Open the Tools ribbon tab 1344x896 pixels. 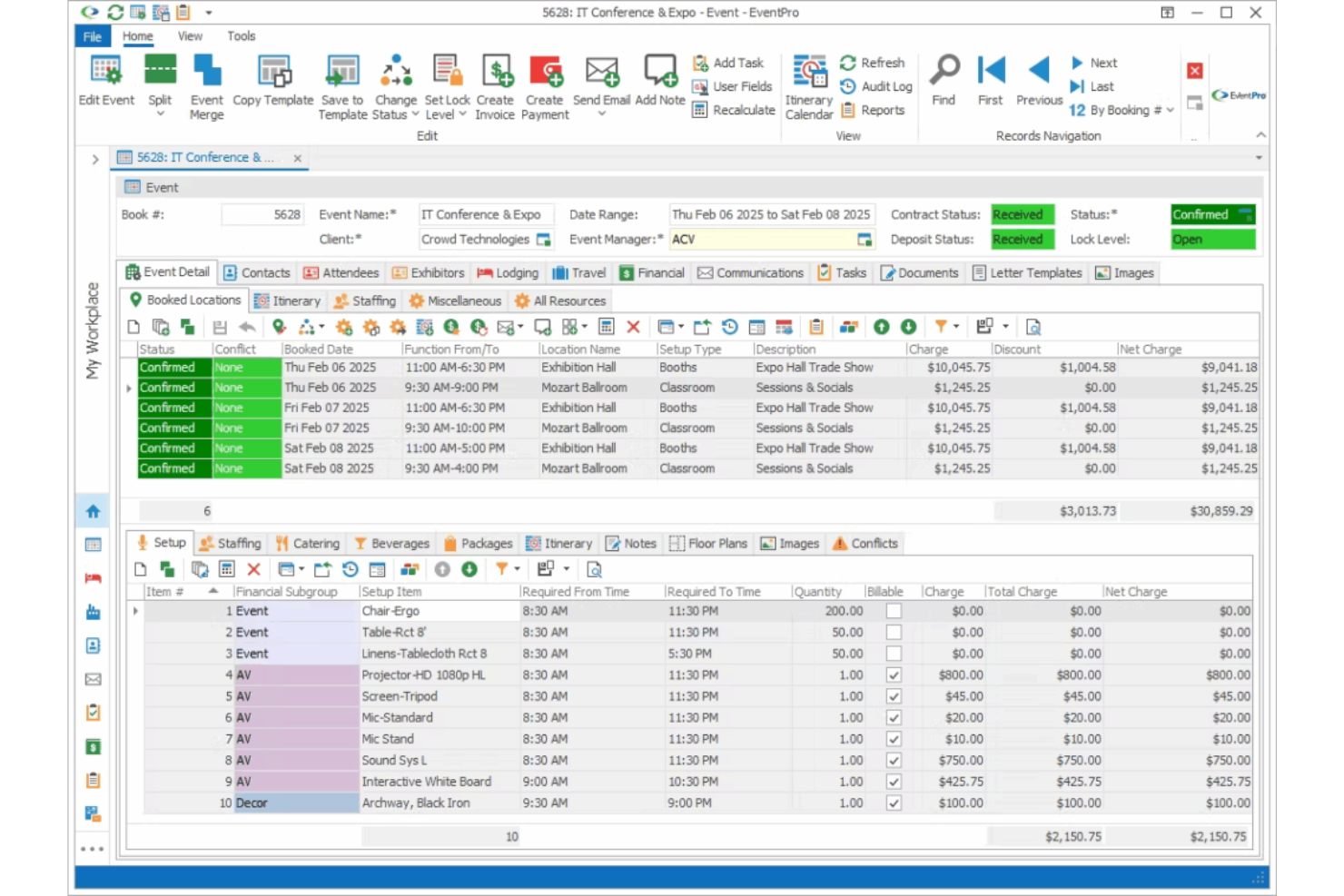241,36
